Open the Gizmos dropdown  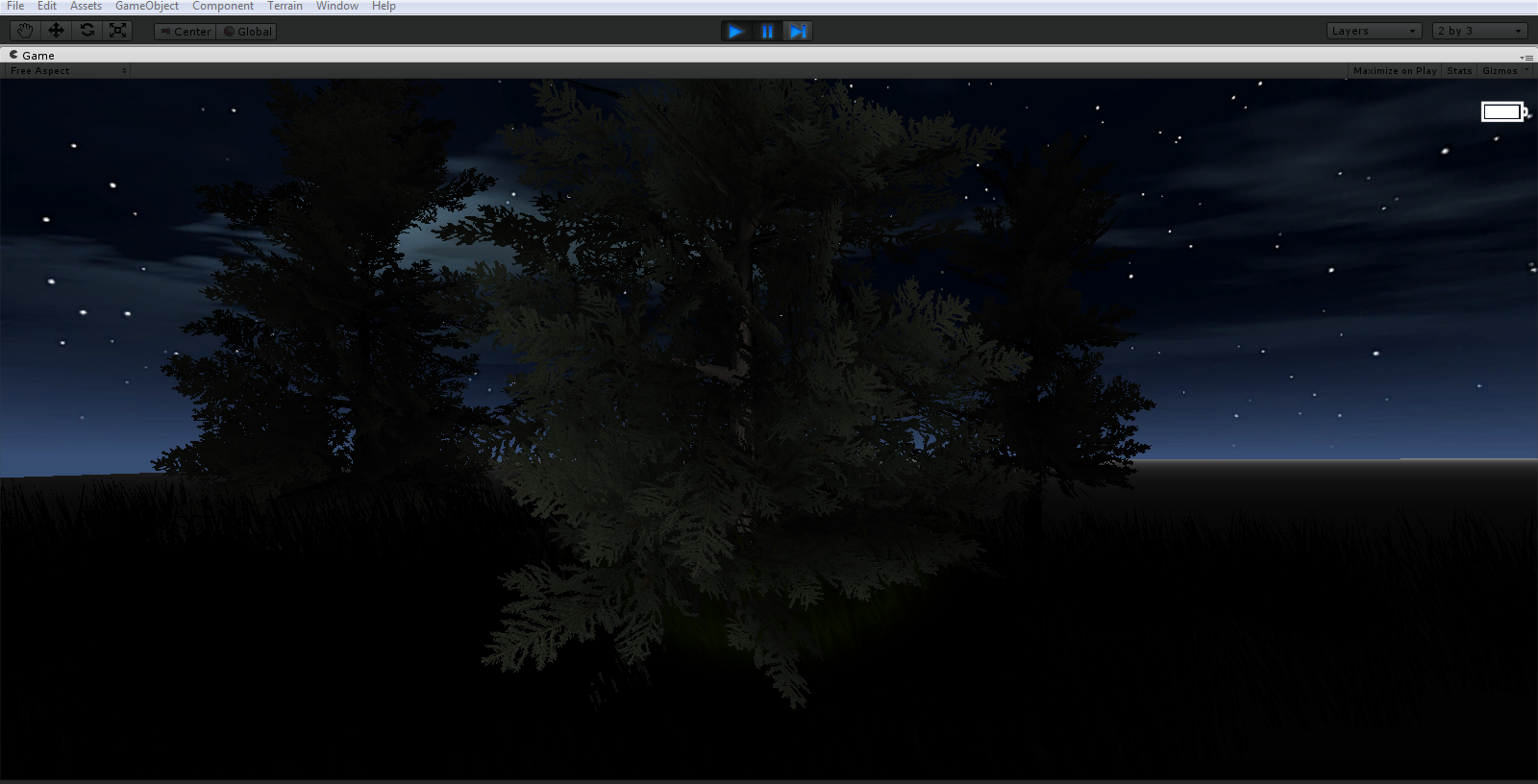pyautogui.click(x=1505, y=71)
